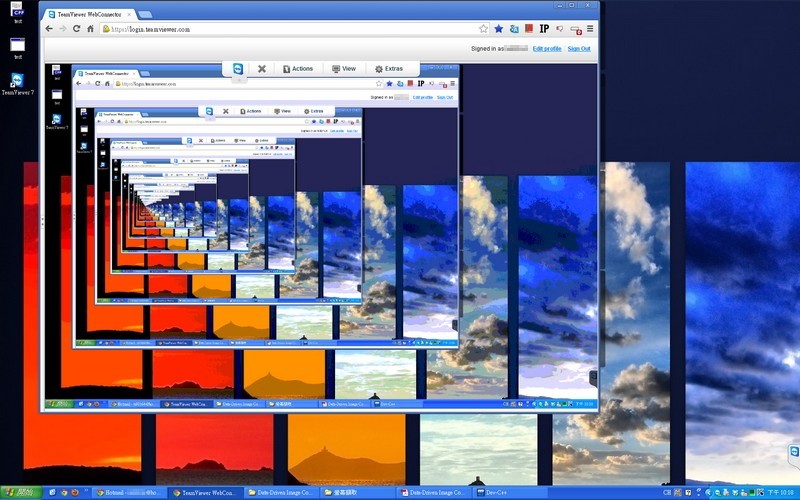This screenshot has width=800, height=500.
Task: Open a new browser tab
Action: (145, 15)
